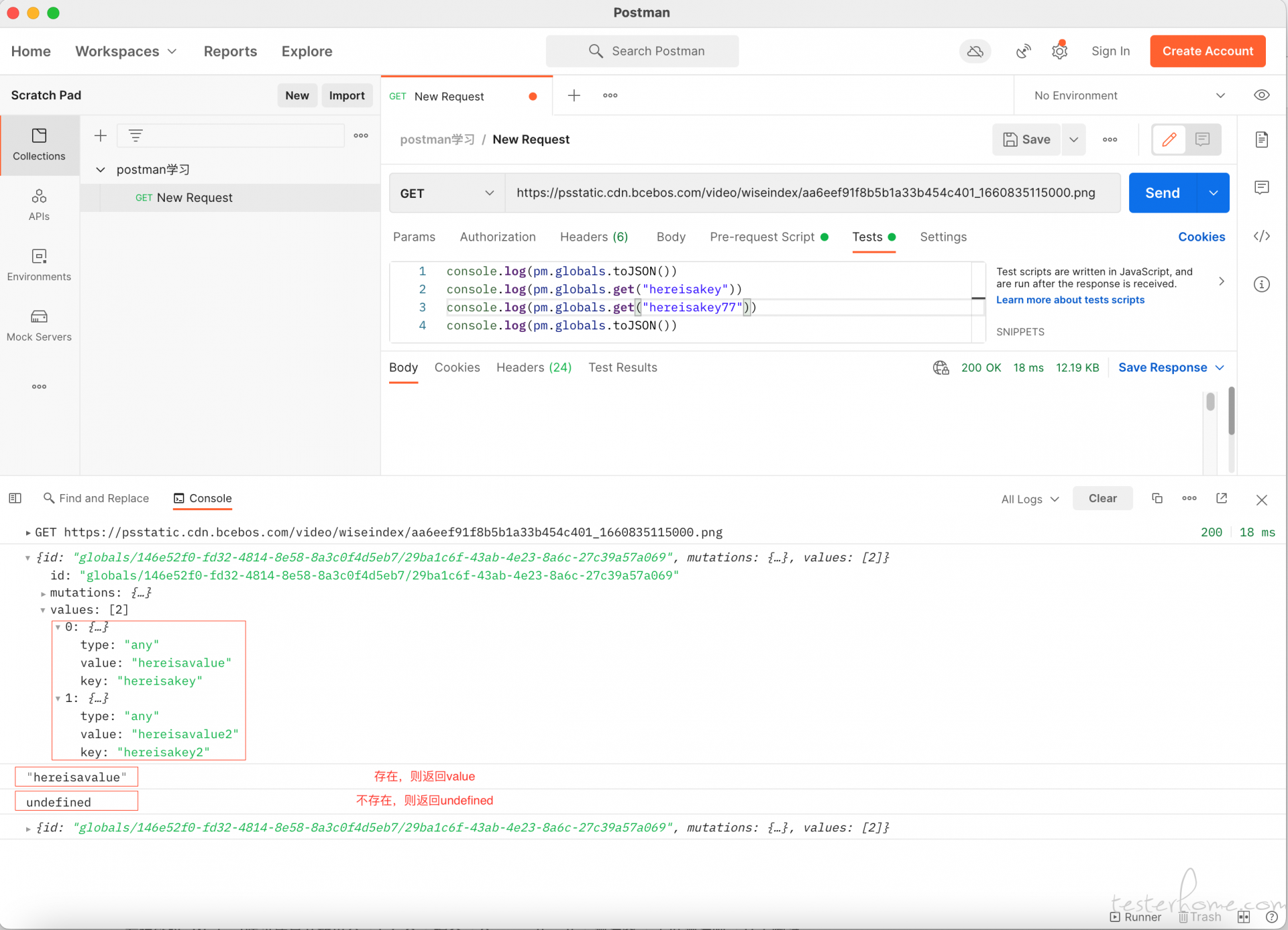
Task: Open the help icon in footer
Action: click(1271, 917)
